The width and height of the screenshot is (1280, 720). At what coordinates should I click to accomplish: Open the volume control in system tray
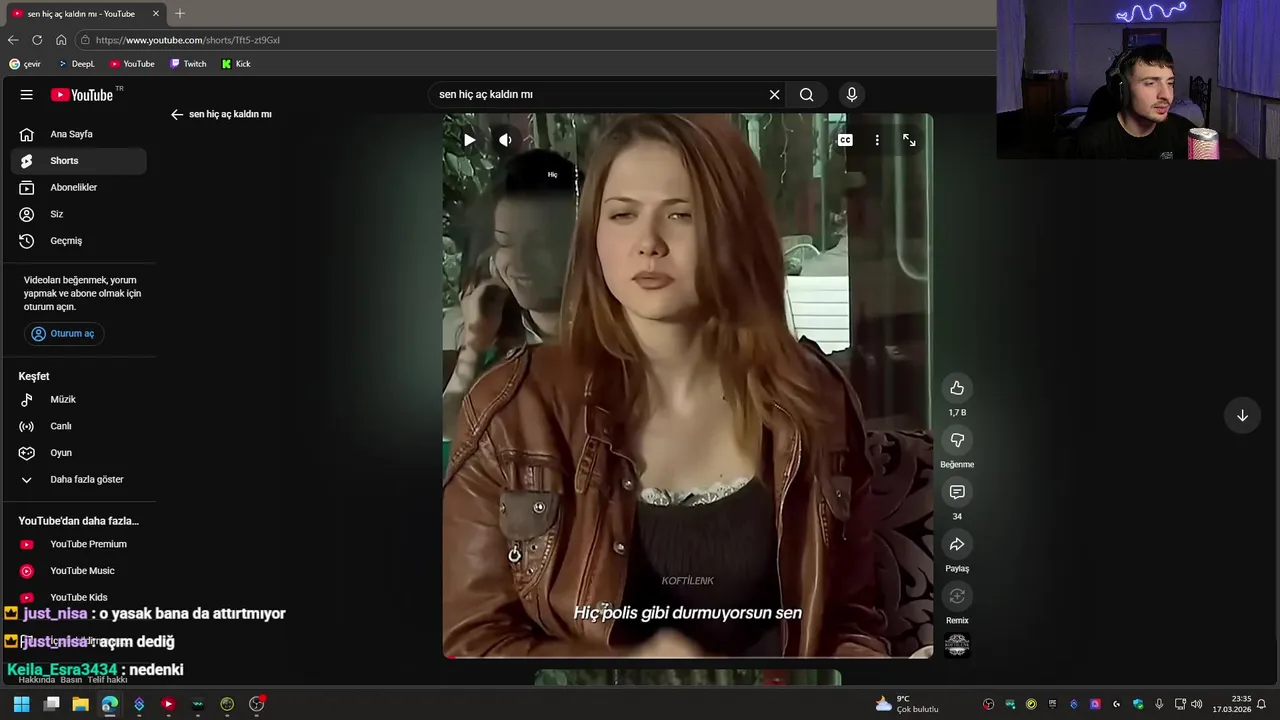1197,704
